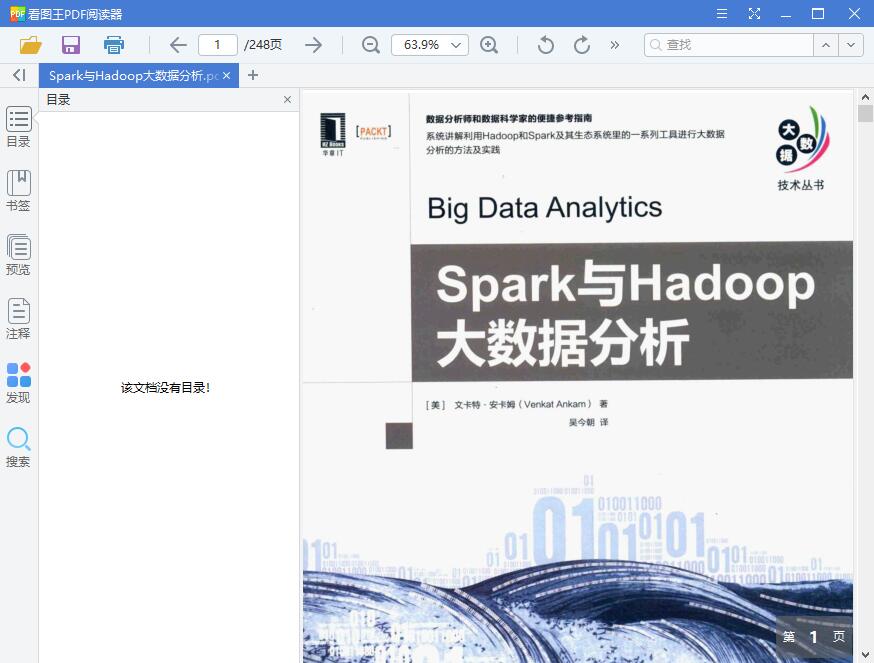Open a new tab with the plus button
This screenshot has height=663, width=874.
pyautogui.click(x=253, y=74)
